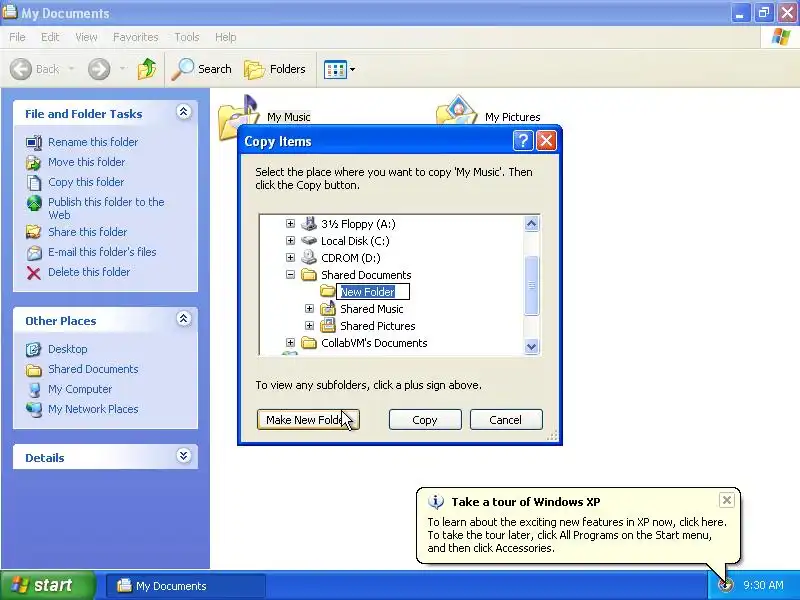The image size is (800, 600).
Task: Click the Local Disk (C:) drive icon
Action: pos(309,240)
